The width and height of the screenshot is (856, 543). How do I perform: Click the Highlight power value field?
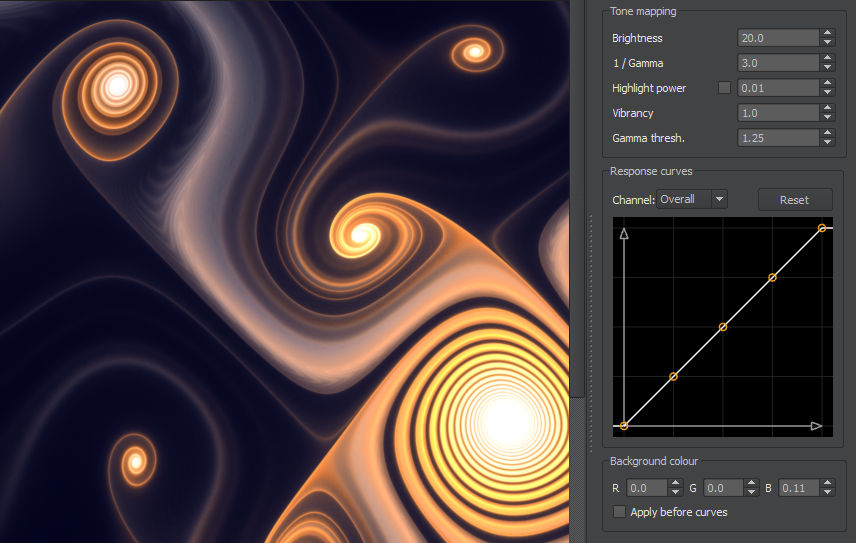coord(778,88)
